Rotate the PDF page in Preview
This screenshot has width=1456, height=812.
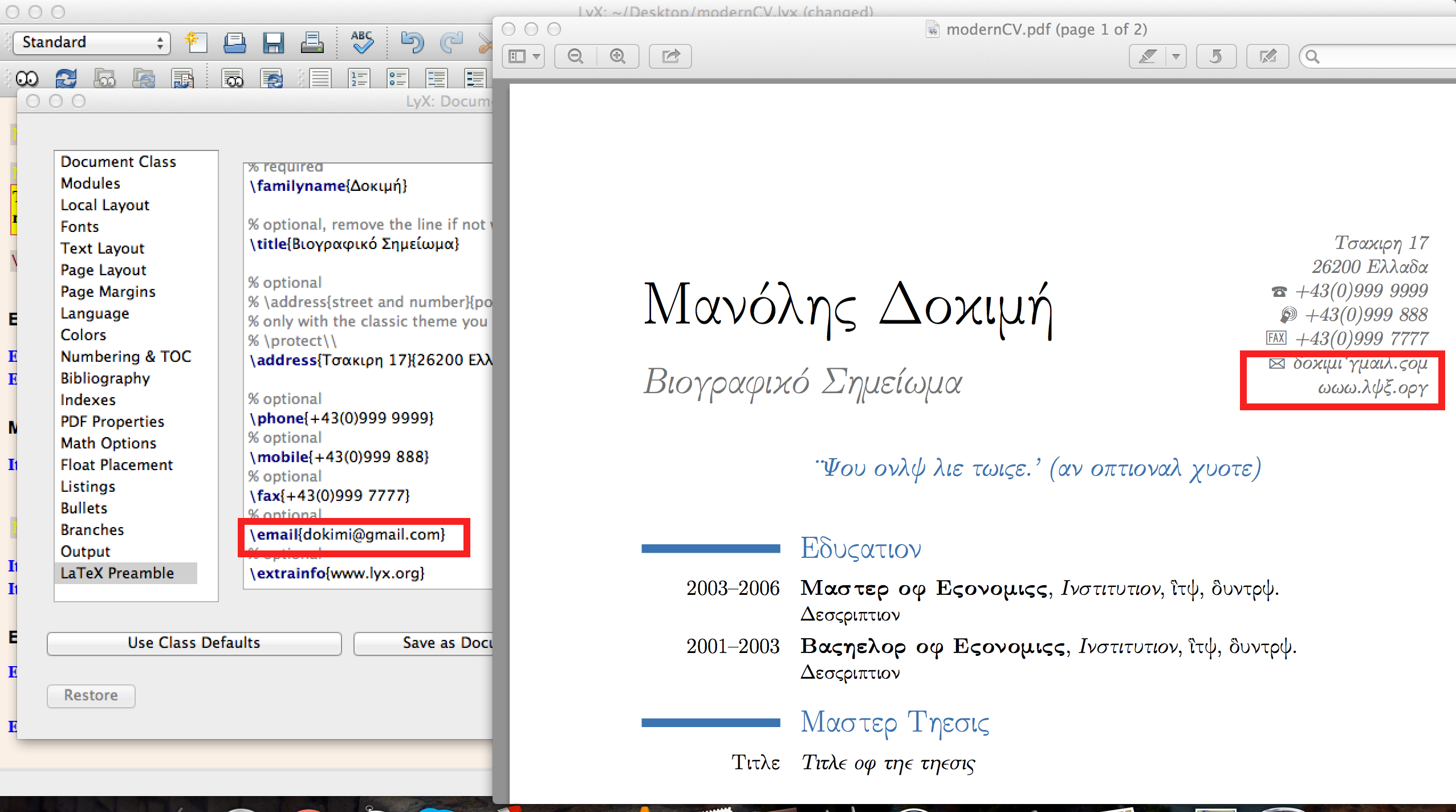coord(1215,56)
